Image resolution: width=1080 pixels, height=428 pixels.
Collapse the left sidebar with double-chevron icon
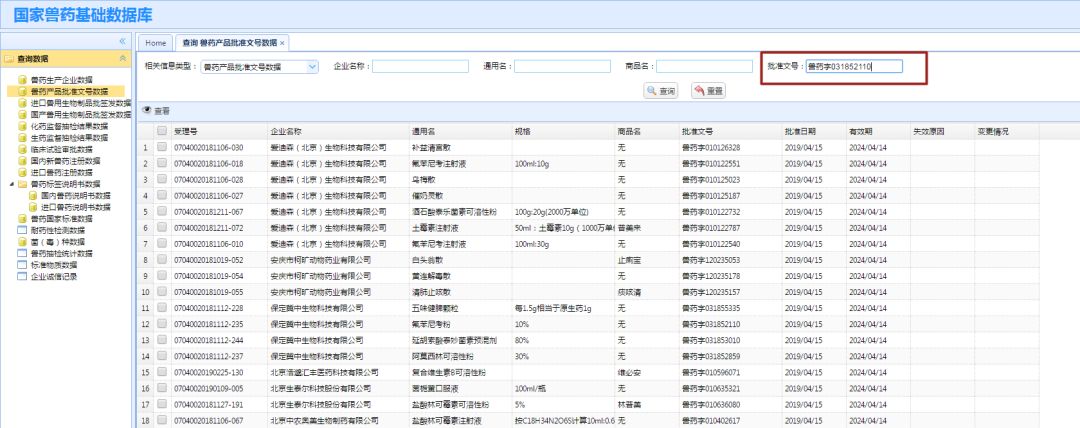point(122,41)
